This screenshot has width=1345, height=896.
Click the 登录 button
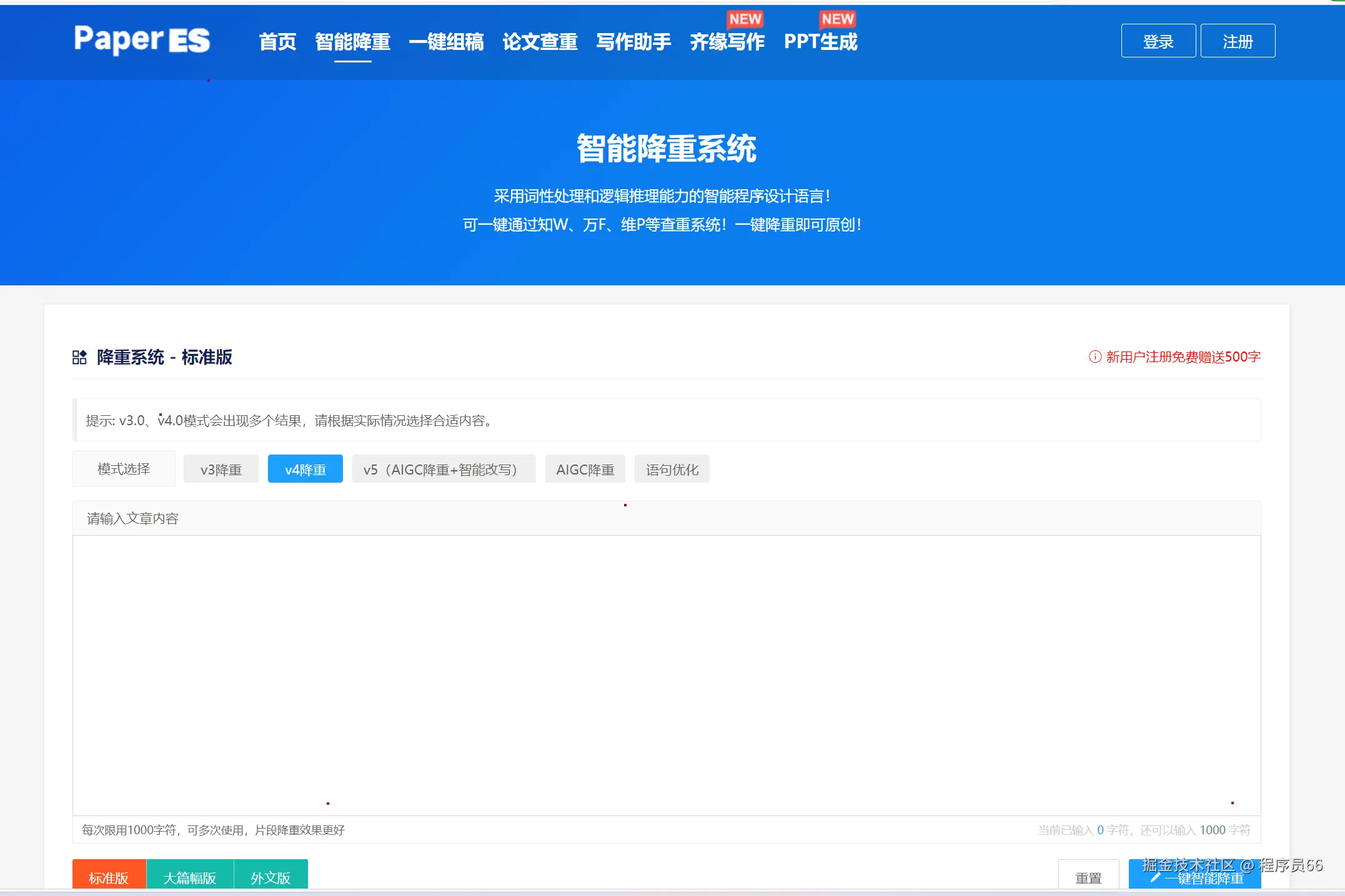pyautogui.click(x=1158, y=41)
